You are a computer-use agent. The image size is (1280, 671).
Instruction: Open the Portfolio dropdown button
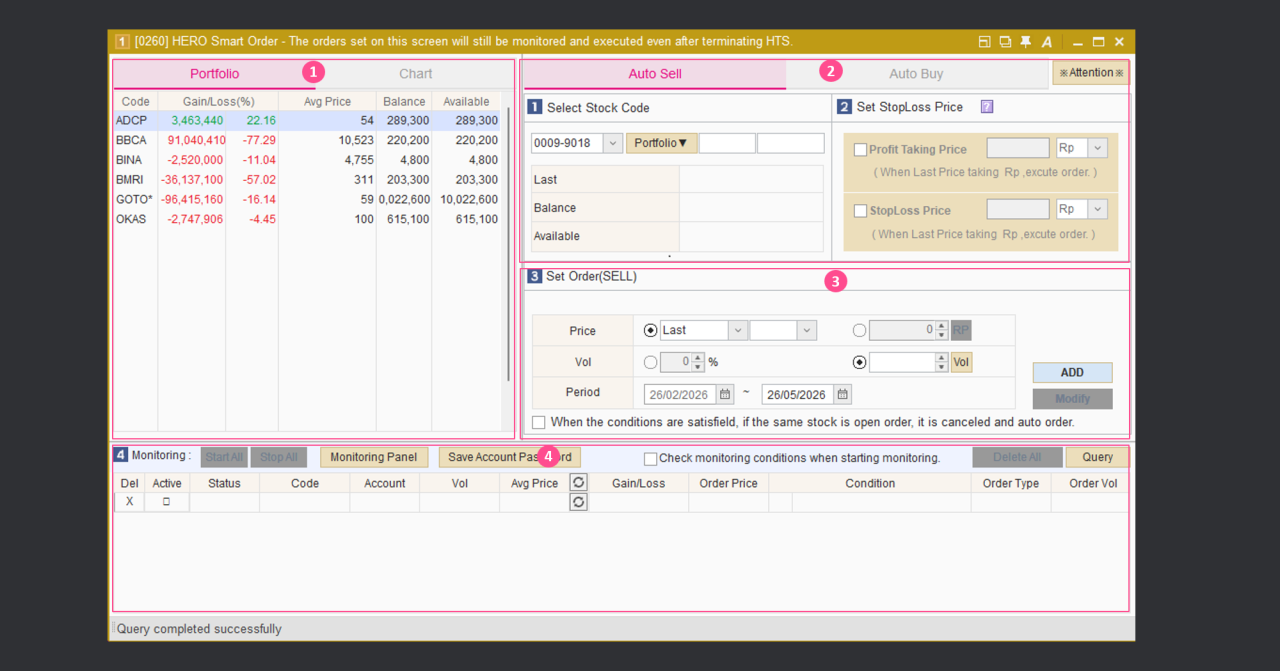point(661,144)
